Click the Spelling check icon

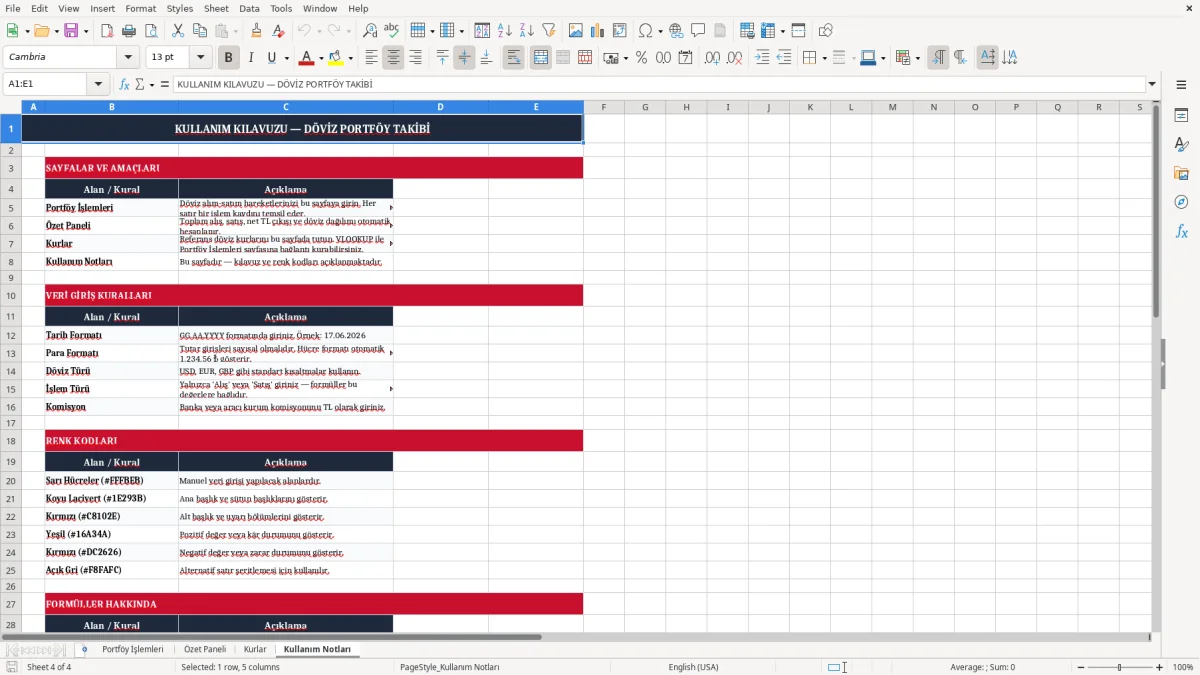[392, 31]
